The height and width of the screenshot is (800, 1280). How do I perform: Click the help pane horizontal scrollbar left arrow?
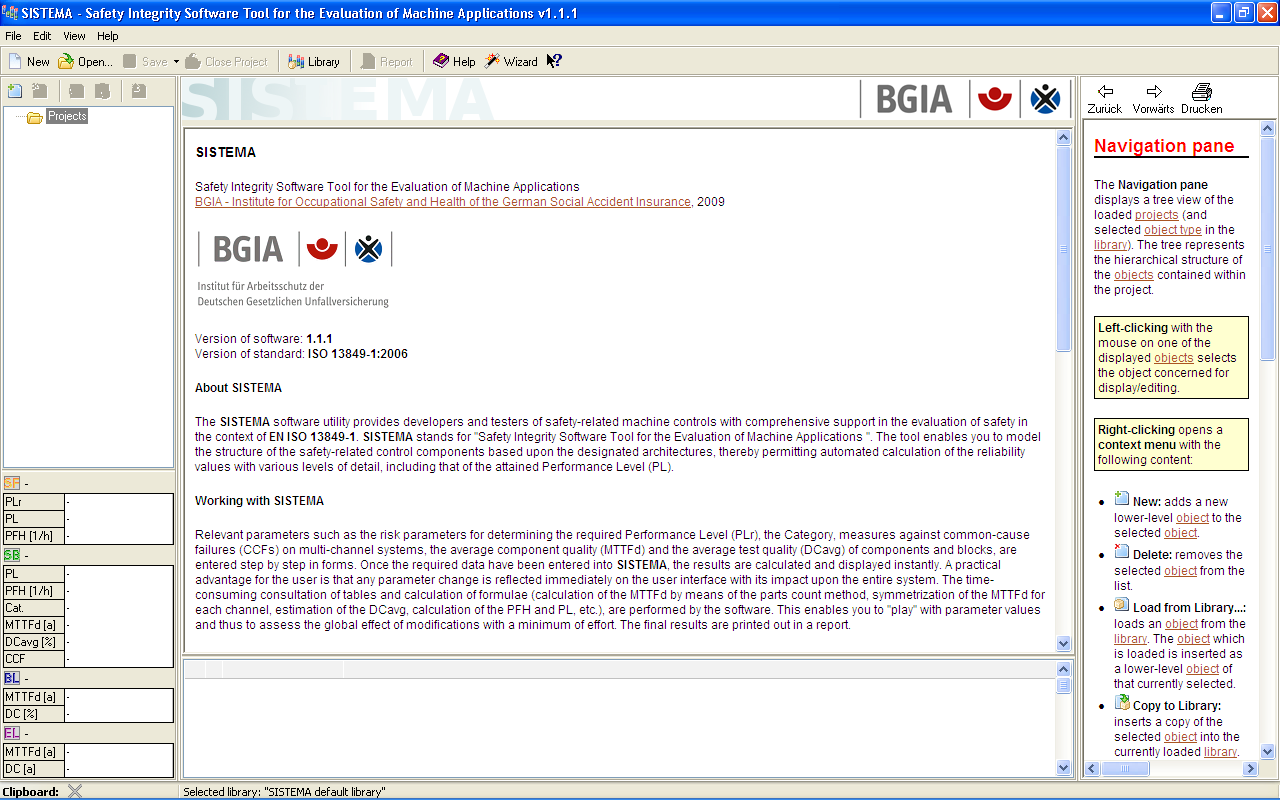1092,769
